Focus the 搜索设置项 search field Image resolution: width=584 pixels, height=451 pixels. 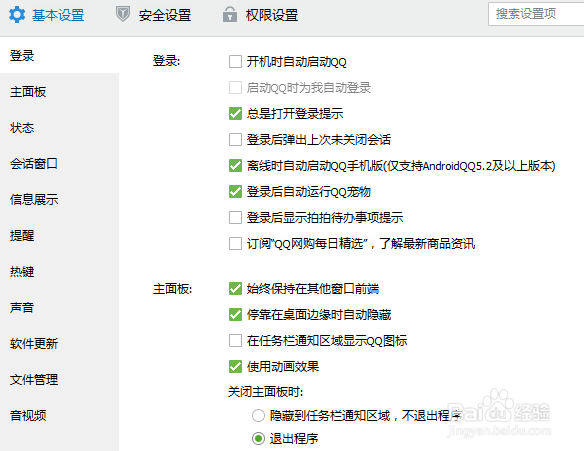coord(536,14)
